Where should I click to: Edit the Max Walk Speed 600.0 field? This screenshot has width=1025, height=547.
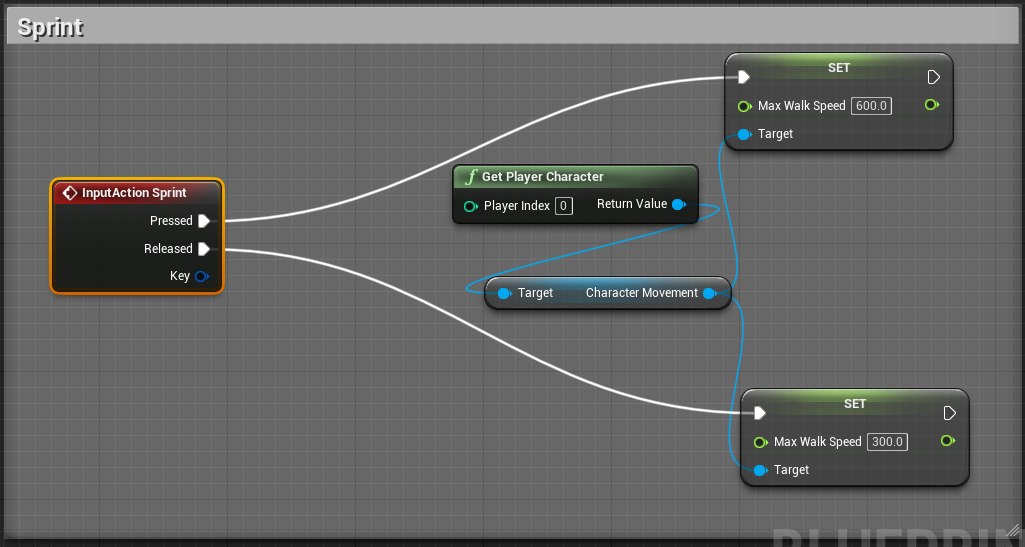tap(871, 106)
